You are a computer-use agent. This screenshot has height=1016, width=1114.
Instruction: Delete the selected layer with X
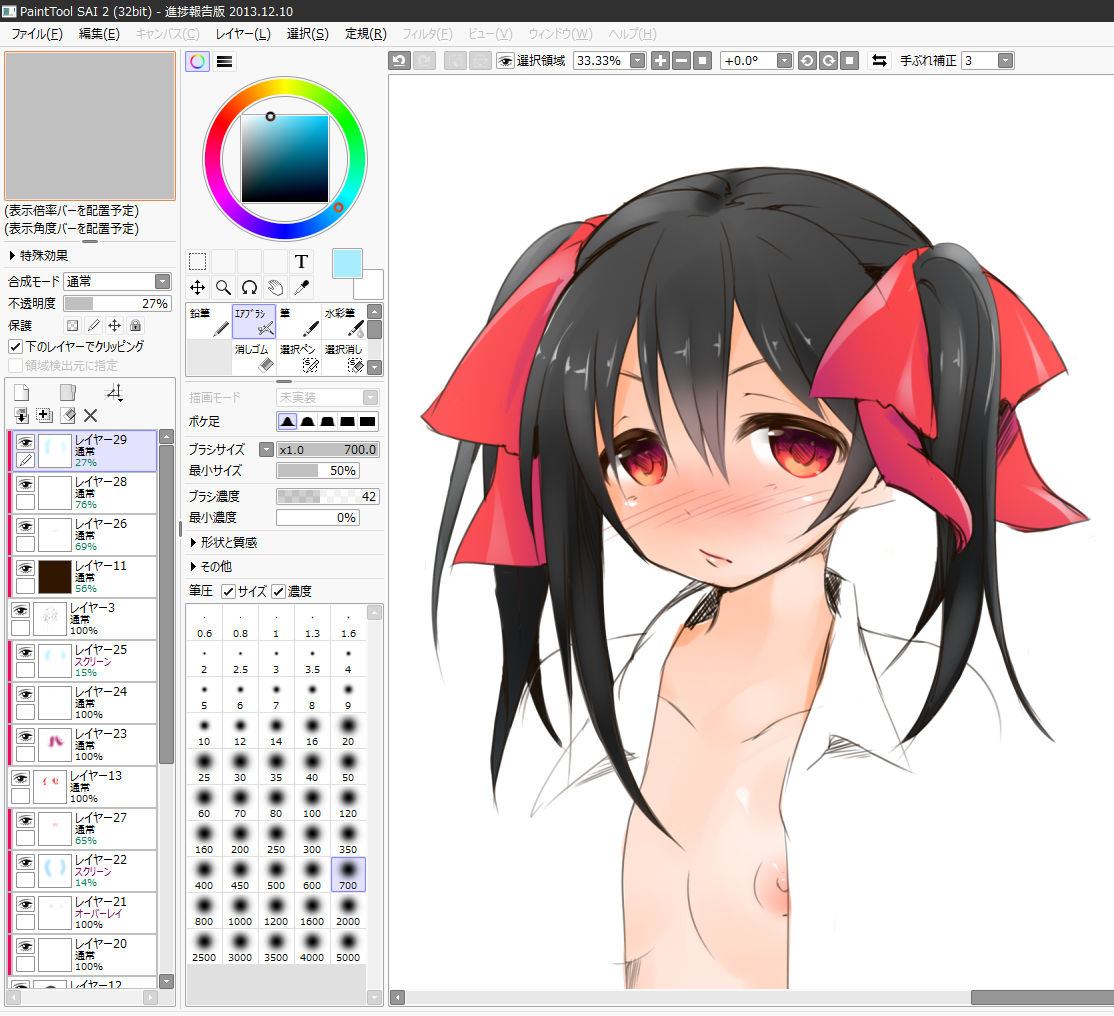pyautogui.click(x=90, y=416)
